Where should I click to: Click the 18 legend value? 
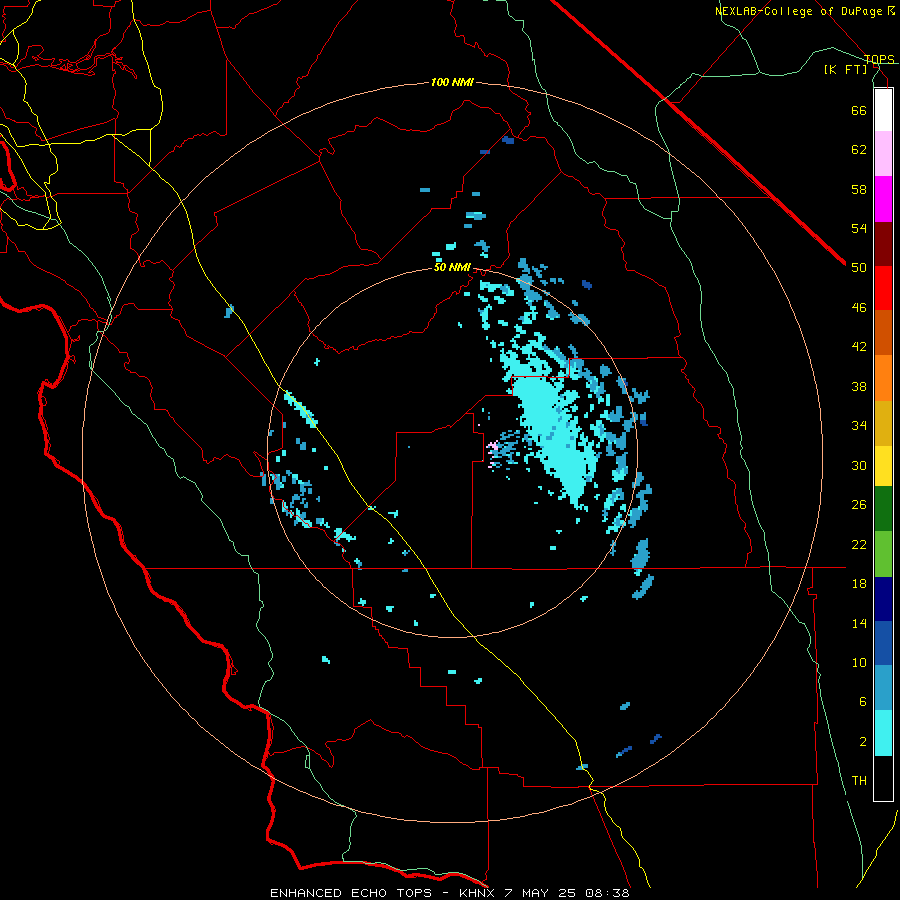point(859,584)
